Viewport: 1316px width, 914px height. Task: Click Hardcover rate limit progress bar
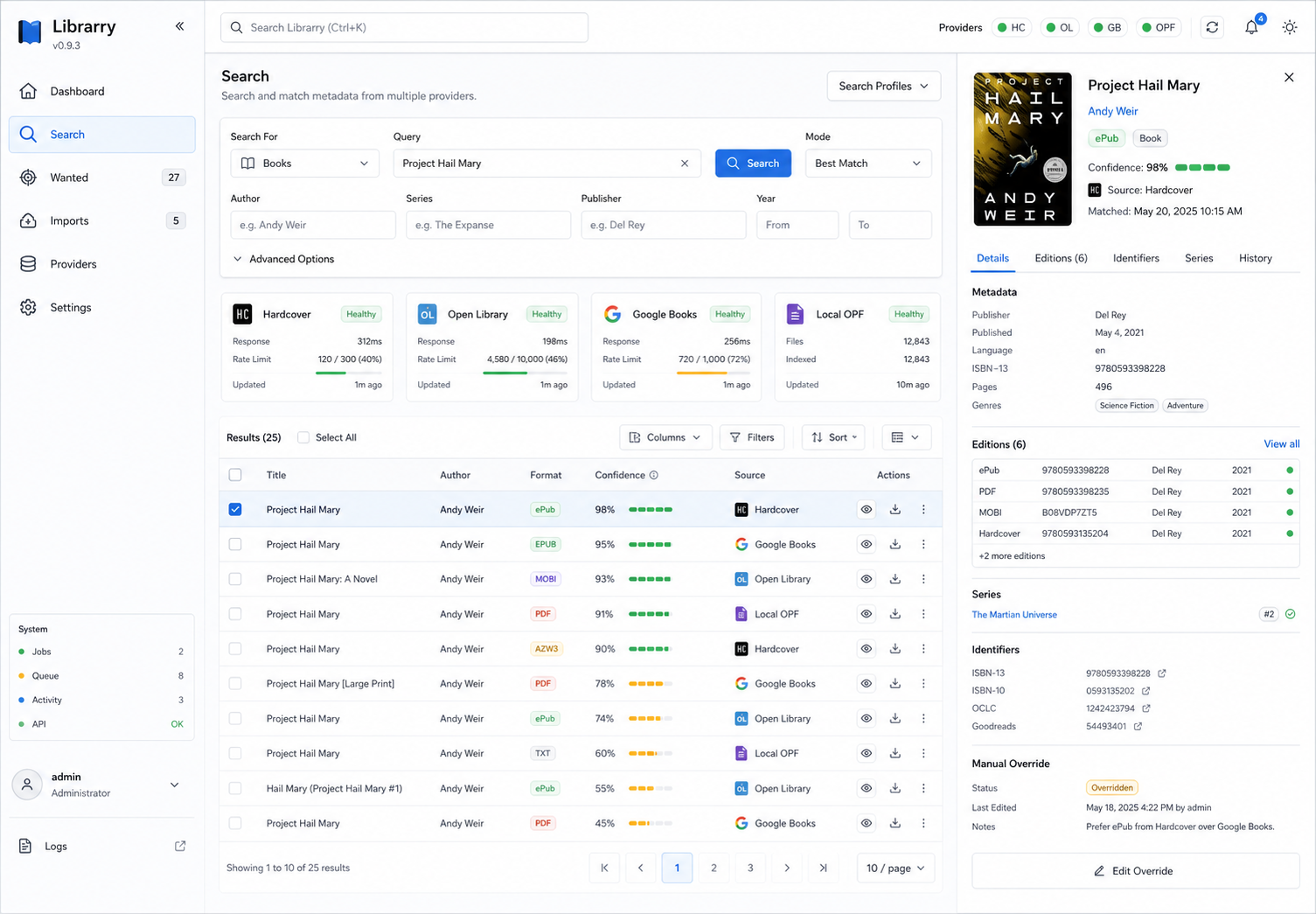tap(348, 373)
